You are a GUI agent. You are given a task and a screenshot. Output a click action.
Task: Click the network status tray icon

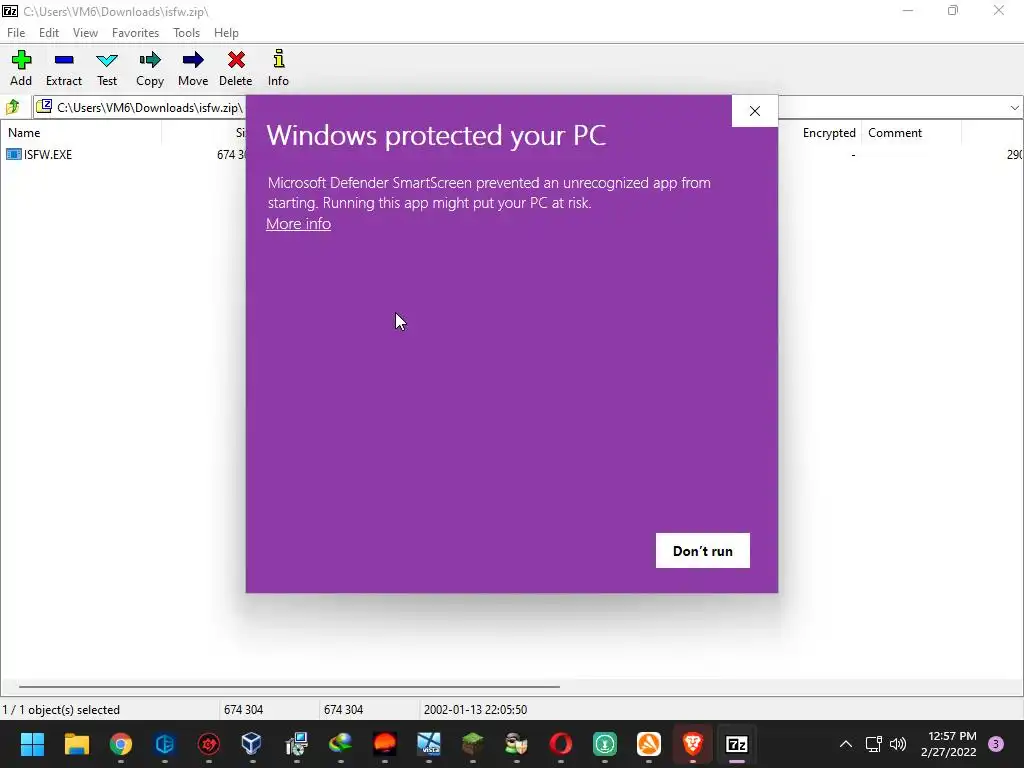pyautogui.click(x=873, y=744)
